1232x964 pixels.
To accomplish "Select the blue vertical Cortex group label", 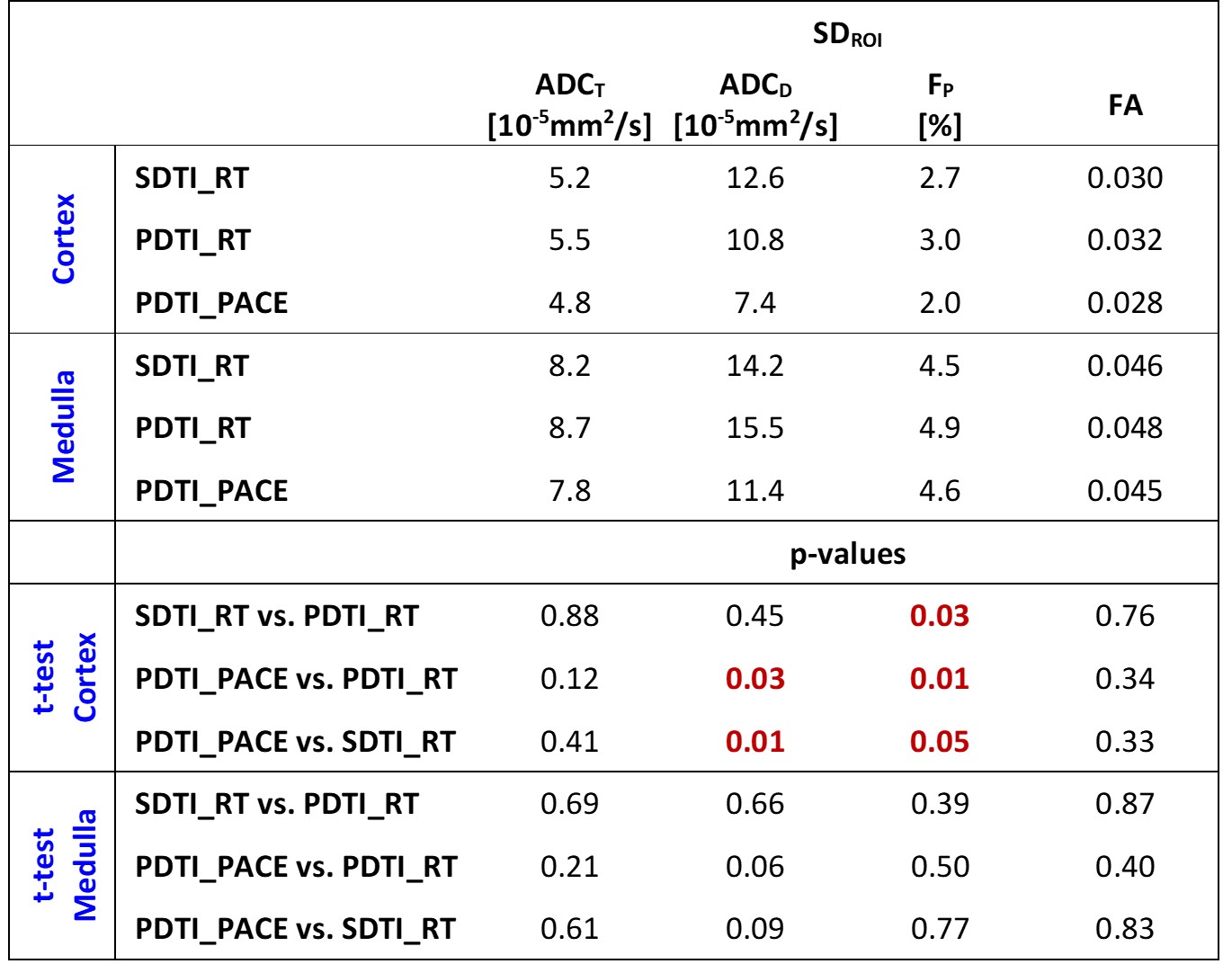I will [63, 239].
